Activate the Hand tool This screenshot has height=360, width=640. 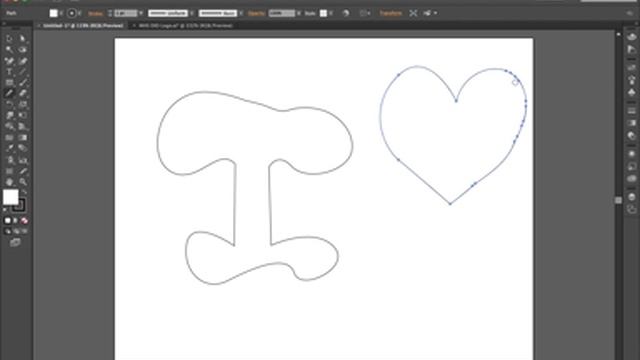point(9,182)
